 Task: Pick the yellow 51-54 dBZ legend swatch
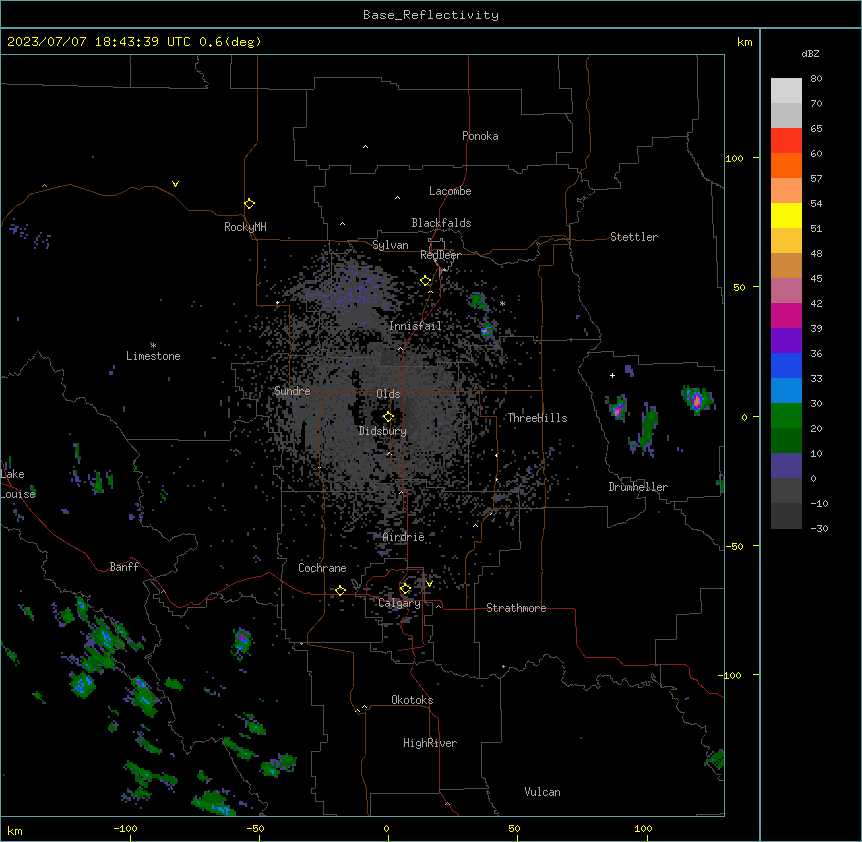[x=786, y=215]
